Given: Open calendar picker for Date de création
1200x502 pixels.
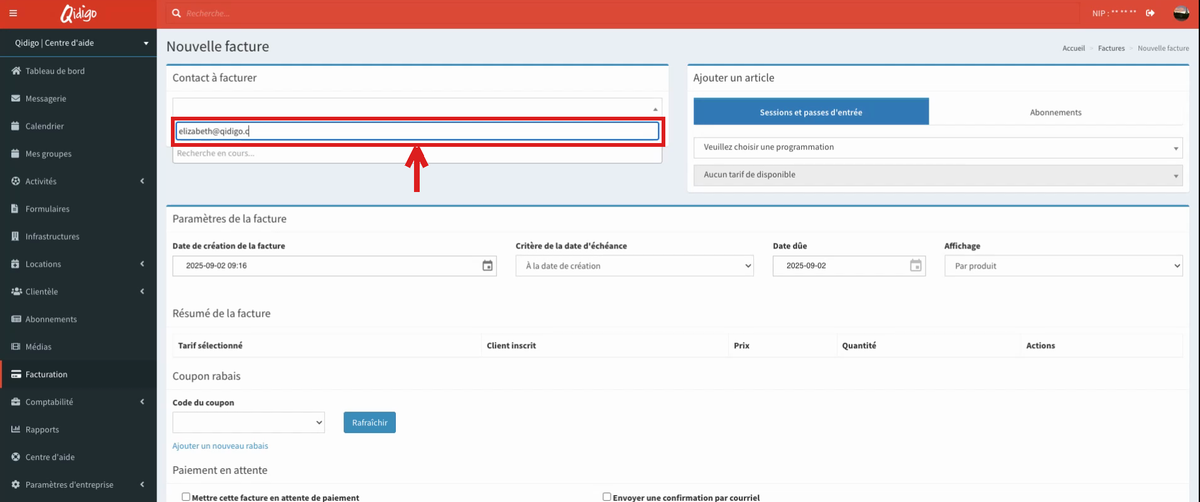Looking at the screenshot, I should 487,266.
